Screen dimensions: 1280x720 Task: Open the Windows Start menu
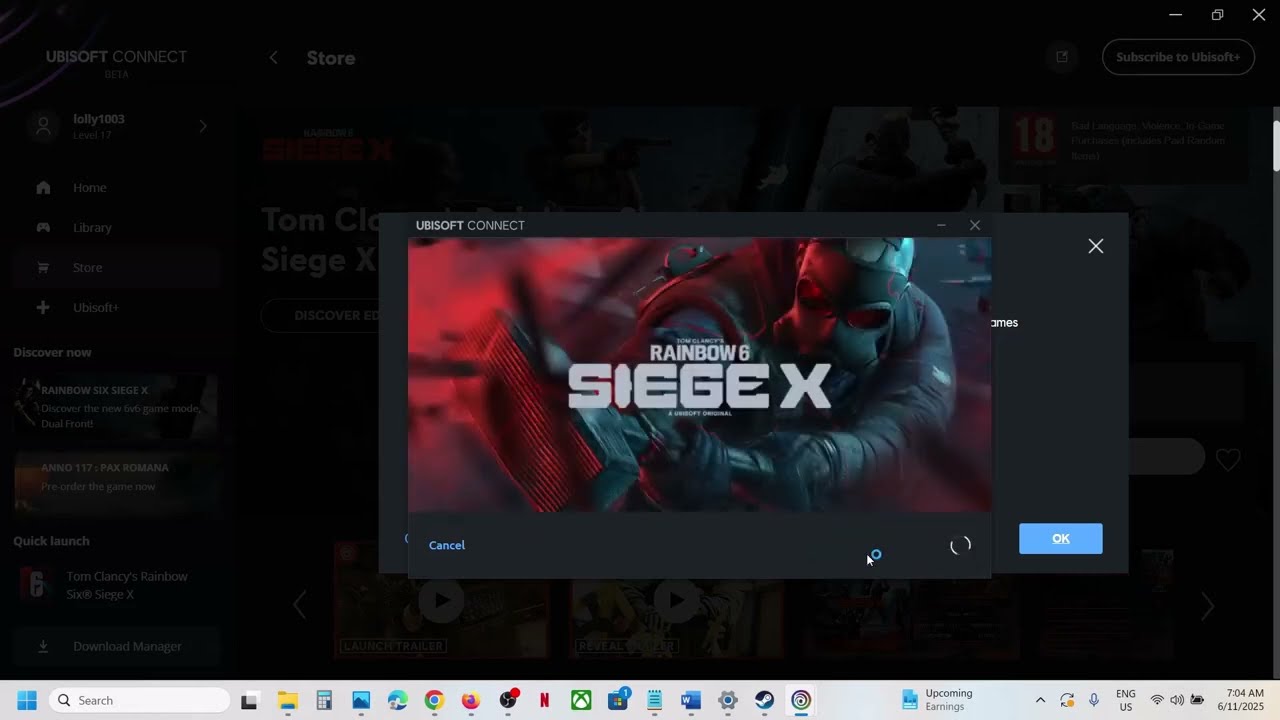(27, 700)
